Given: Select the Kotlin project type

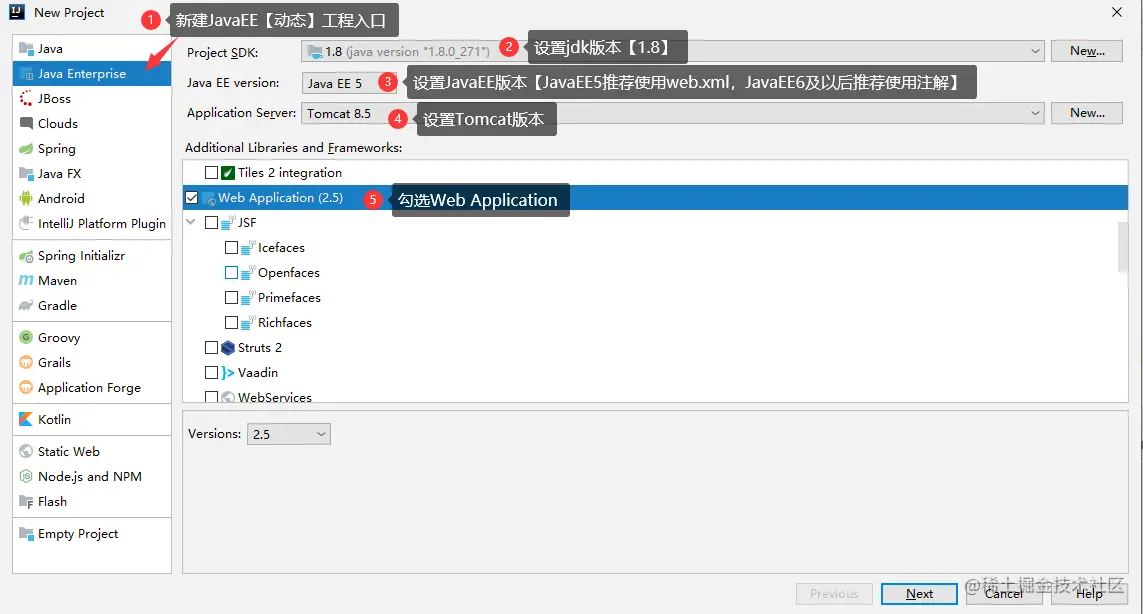Looking at the screenshot, I should coord(92,419).
